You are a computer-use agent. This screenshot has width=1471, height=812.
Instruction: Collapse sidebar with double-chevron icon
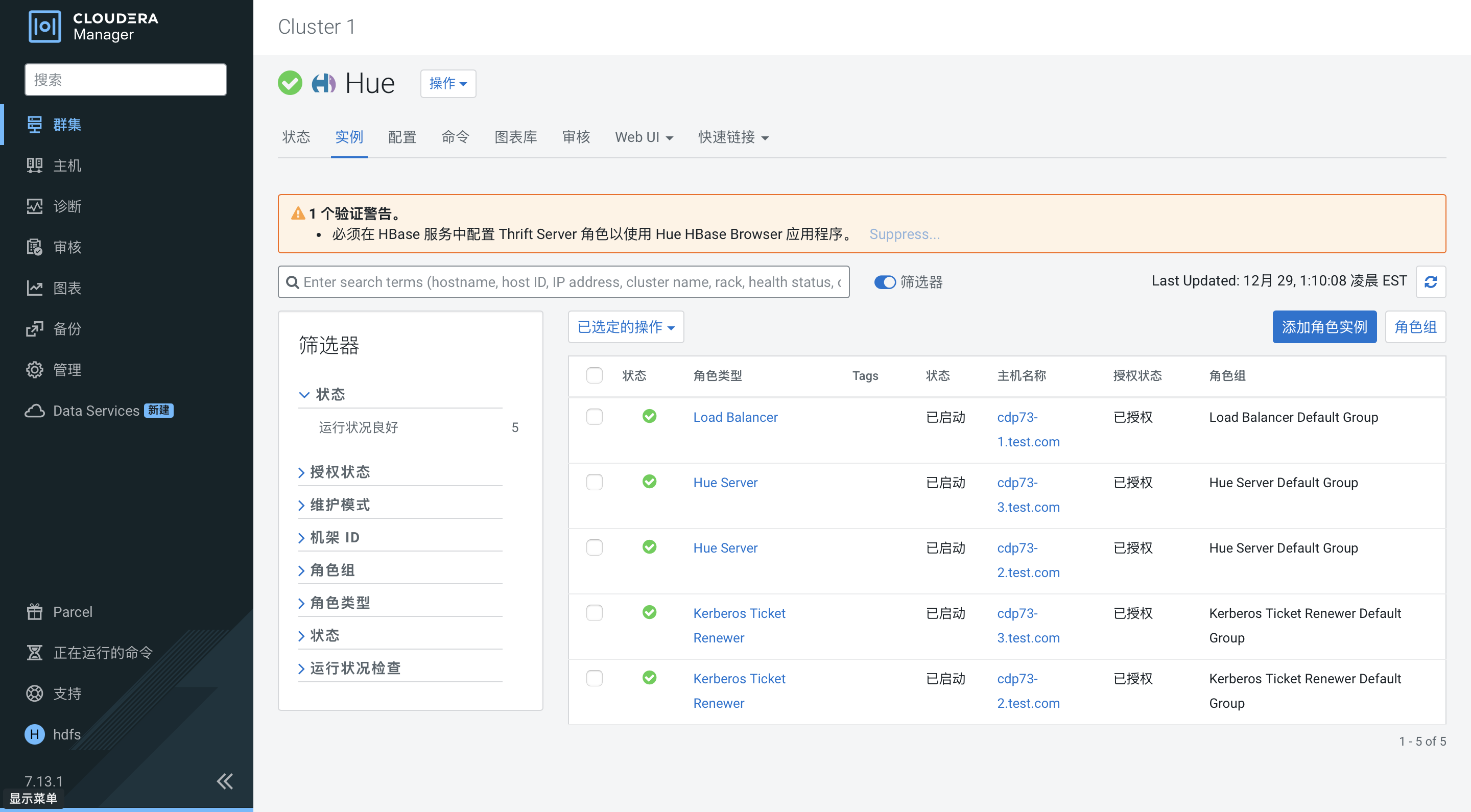click(x=224, y=781)
